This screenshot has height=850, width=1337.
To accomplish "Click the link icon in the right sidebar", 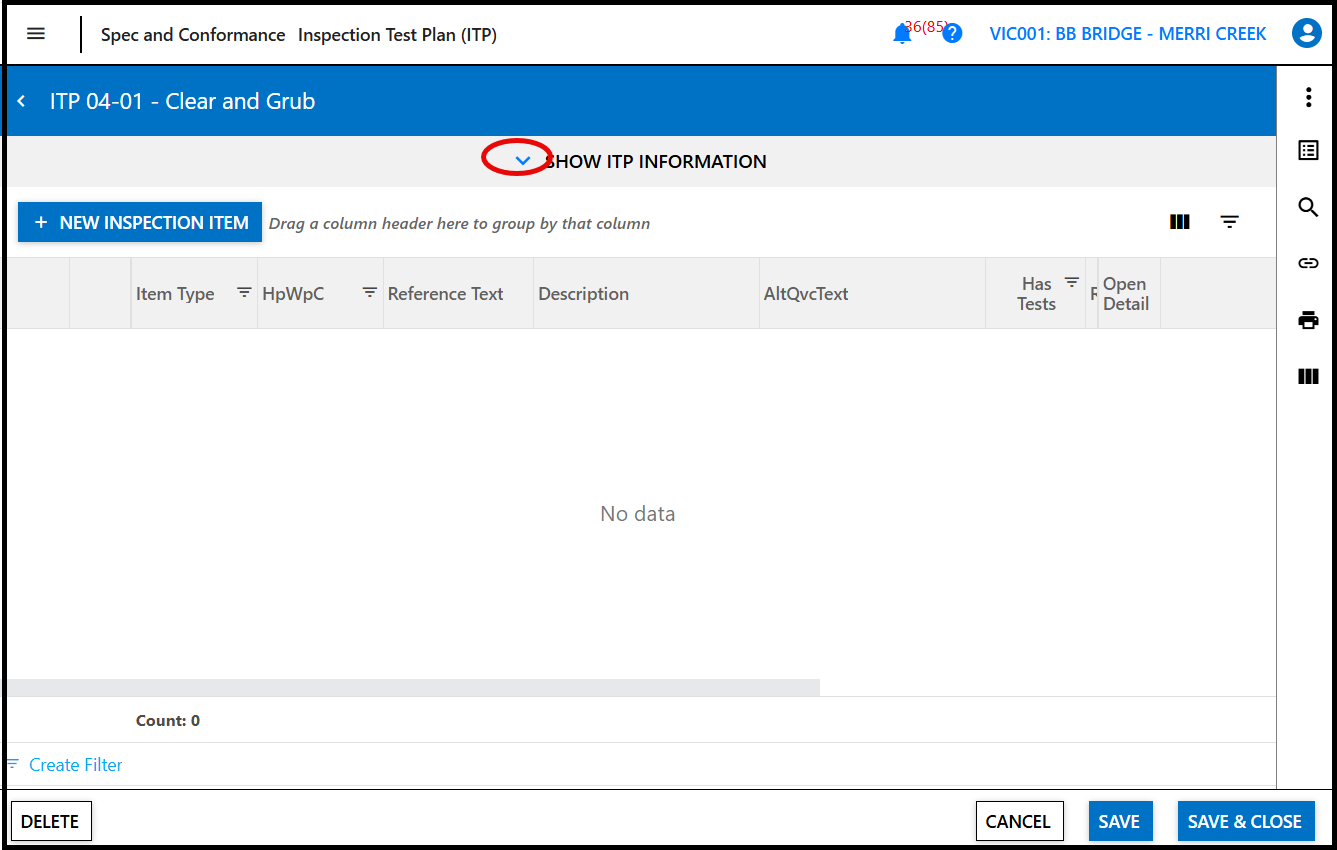I will [1308, 263].
